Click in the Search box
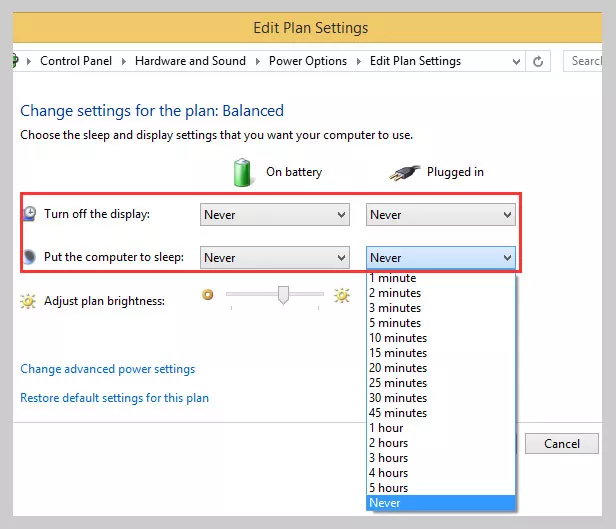Screen dimensions: 616x529 583,61
